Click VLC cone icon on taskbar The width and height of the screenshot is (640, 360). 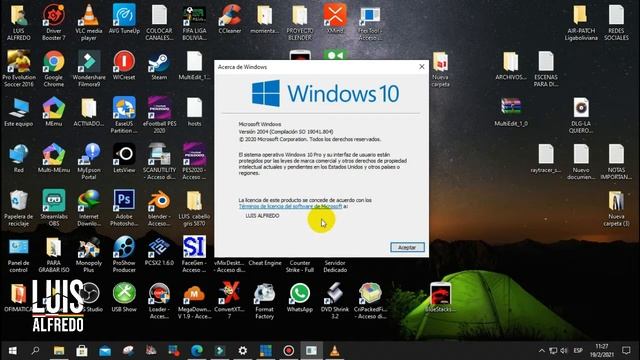[335, 351]
